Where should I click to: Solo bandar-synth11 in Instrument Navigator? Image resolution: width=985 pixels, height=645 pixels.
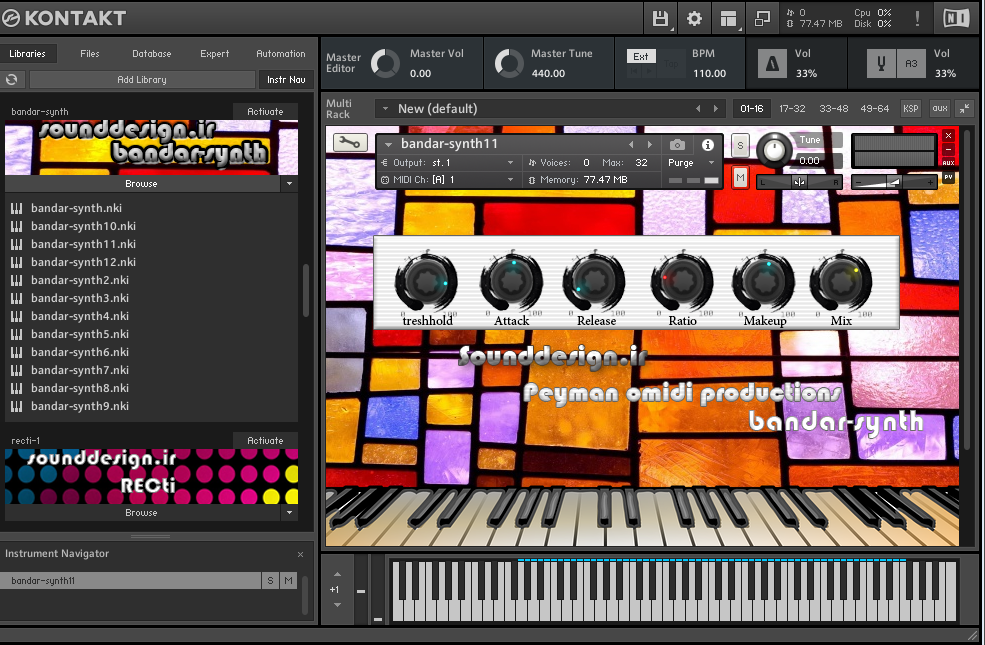pos(270,580)
